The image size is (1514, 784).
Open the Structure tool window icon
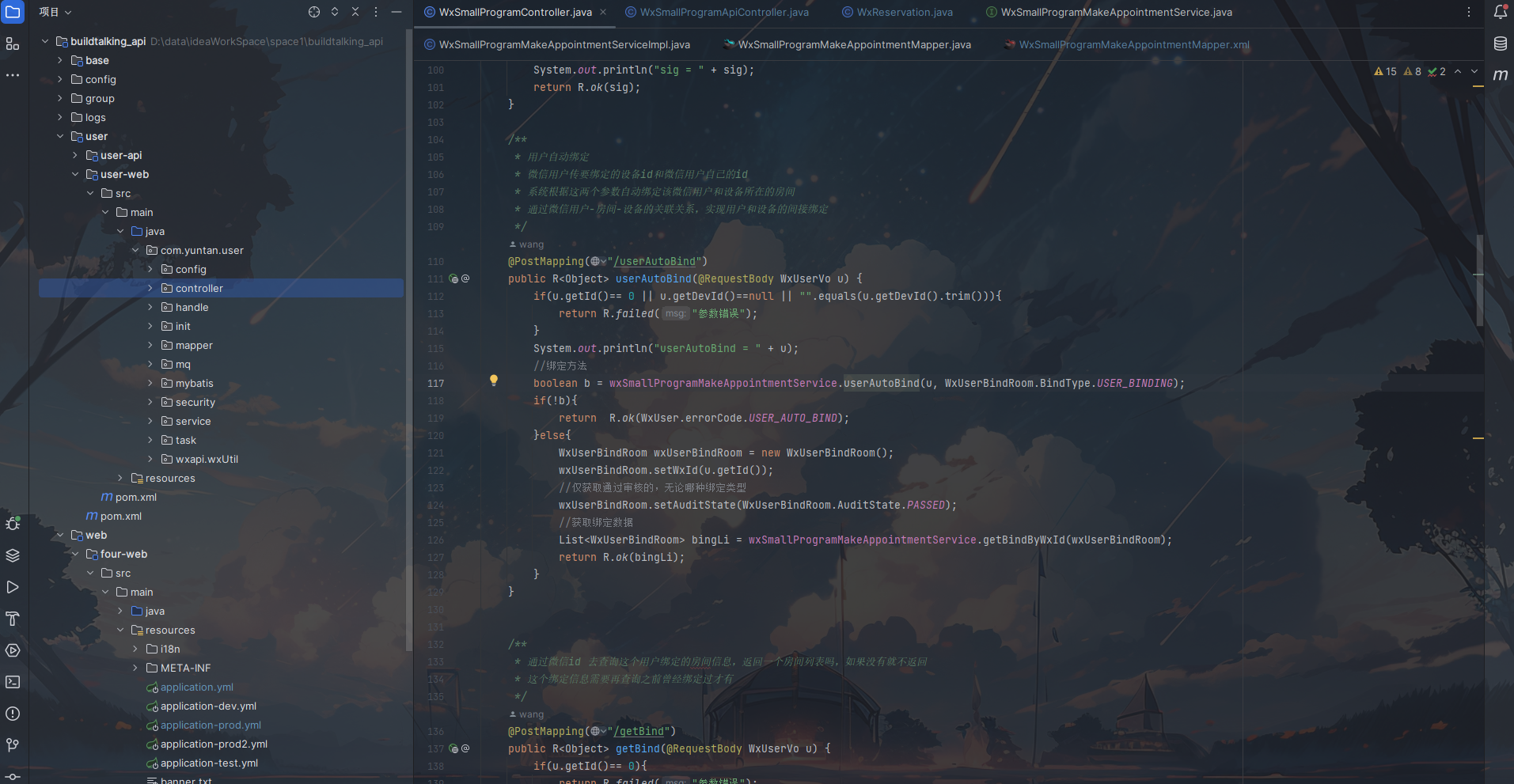click(x=13, y=44)
